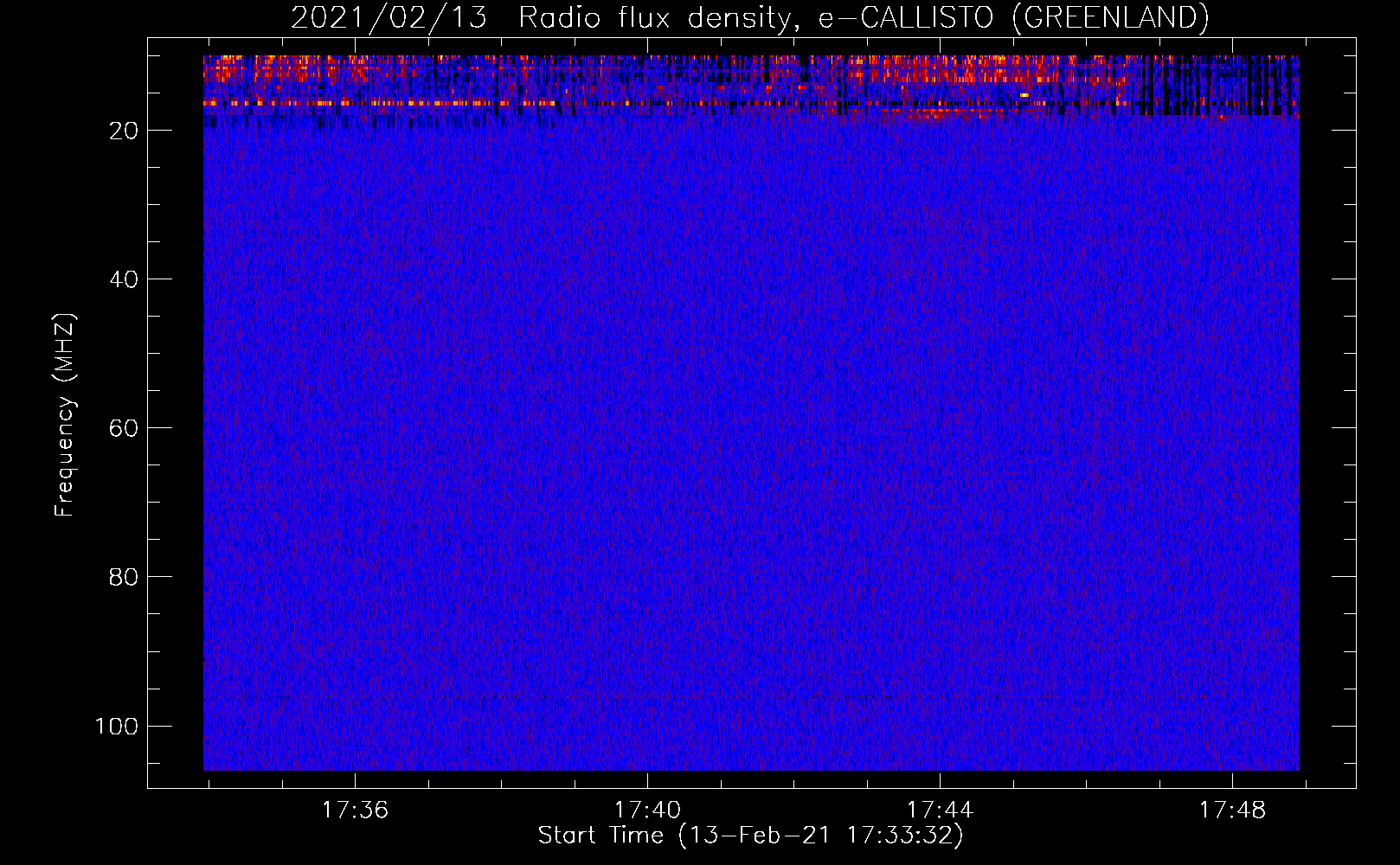The height and width of the screenshot is (865, 1400).
Task: Click the 17:36 time tick label
Action: [x=355, y=811]
